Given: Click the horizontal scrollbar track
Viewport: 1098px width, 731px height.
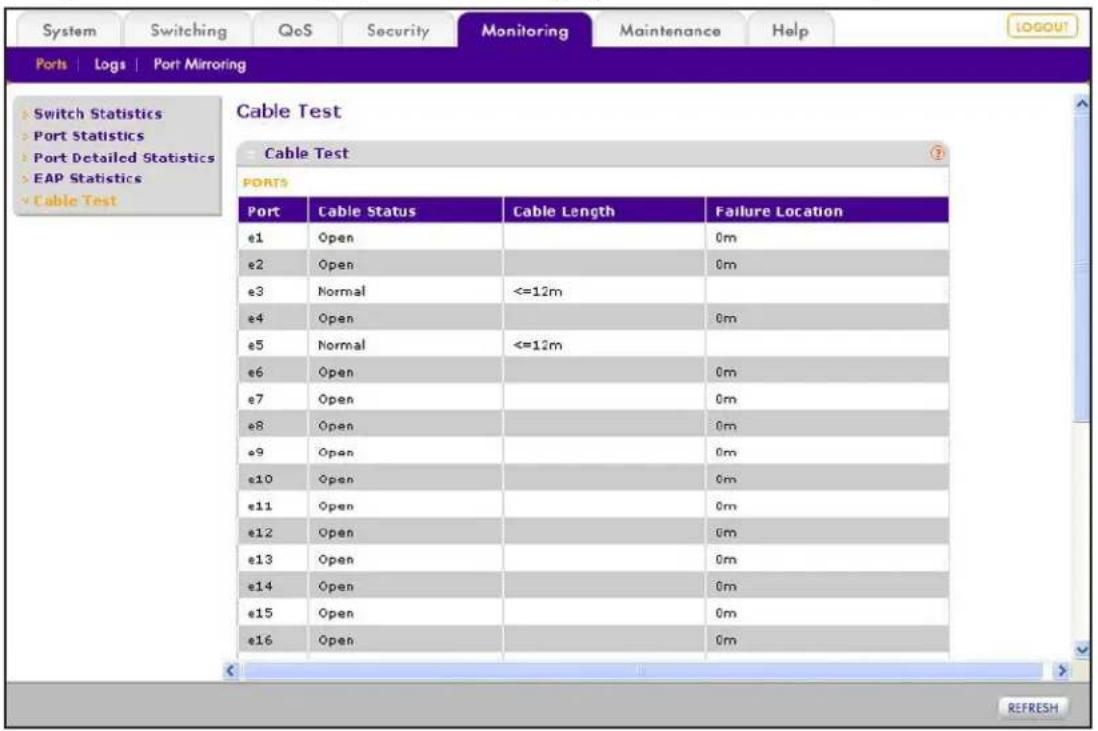Looking at the screenshot, I should coord(641,671).
